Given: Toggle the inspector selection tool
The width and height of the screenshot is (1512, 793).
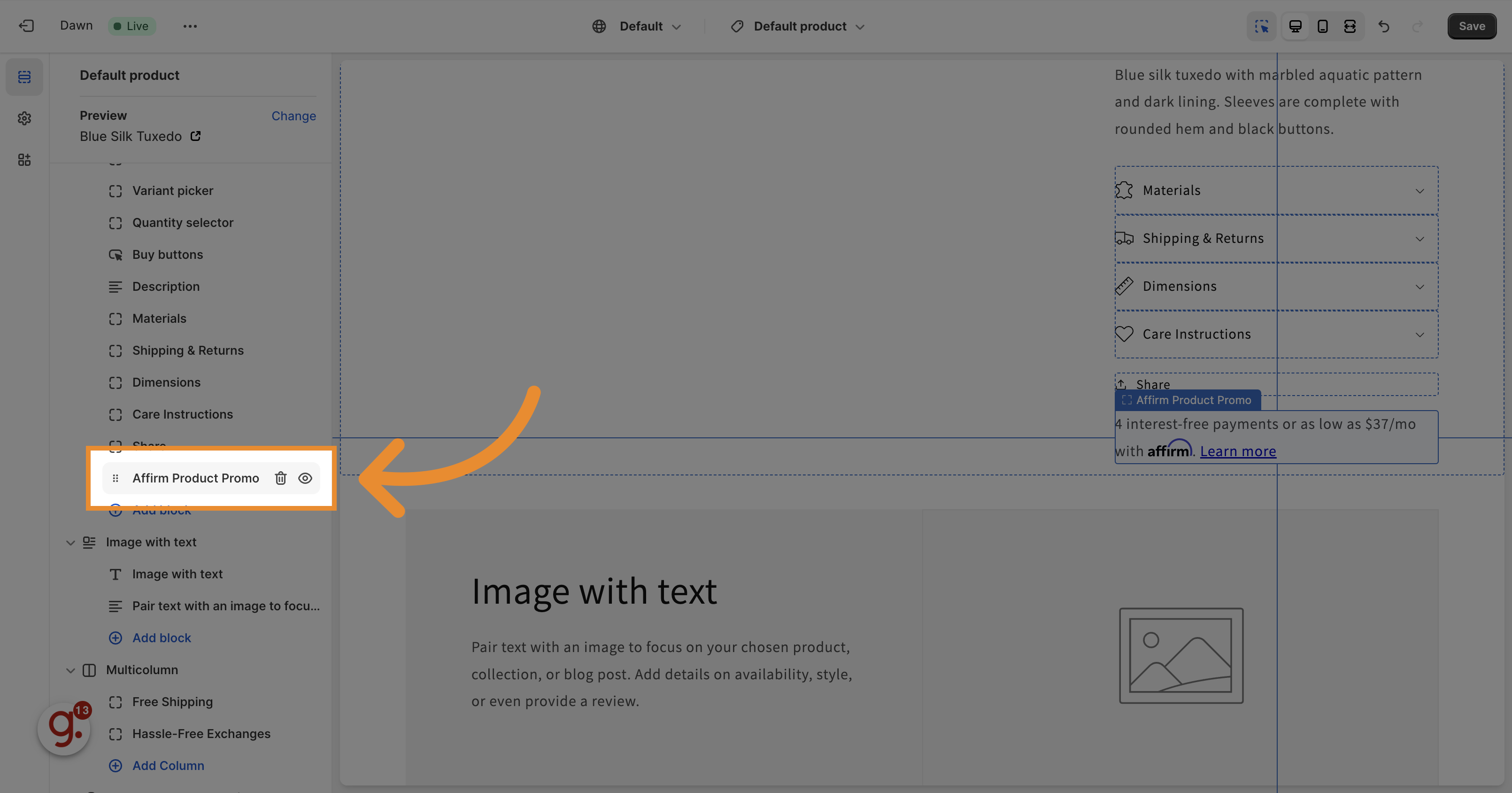Looking at the screenshot, I should pos(1261,26).
